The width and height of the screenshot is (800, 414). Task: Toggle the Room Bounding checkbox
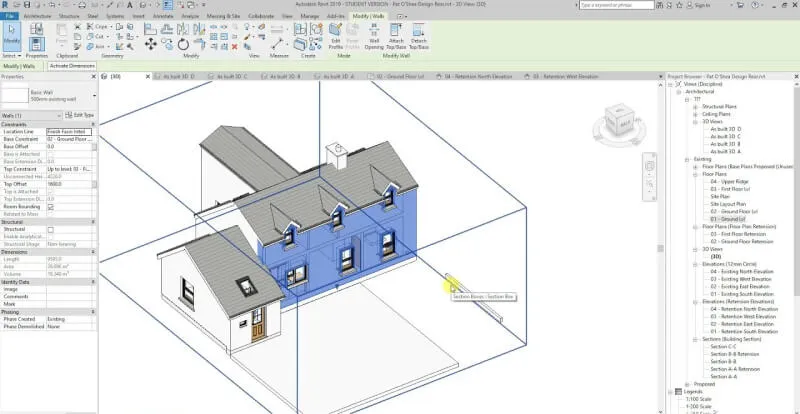[x=51, y=207]
